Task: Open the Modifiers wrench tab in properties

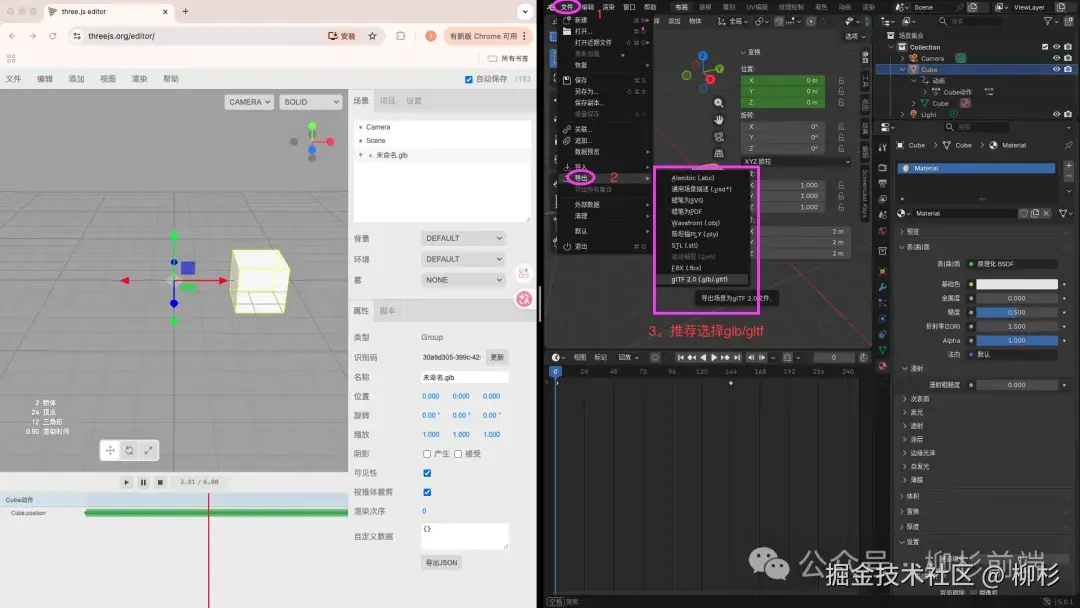Action: 882,286
